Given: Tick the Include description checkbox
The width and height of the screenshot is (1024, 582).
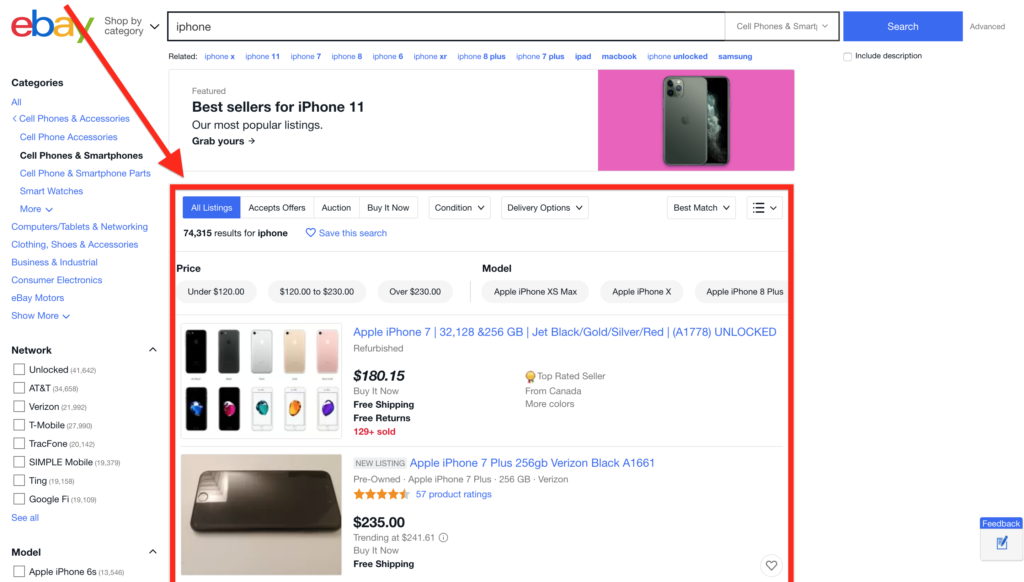Looking at the screenshot, I should (847, 56).
